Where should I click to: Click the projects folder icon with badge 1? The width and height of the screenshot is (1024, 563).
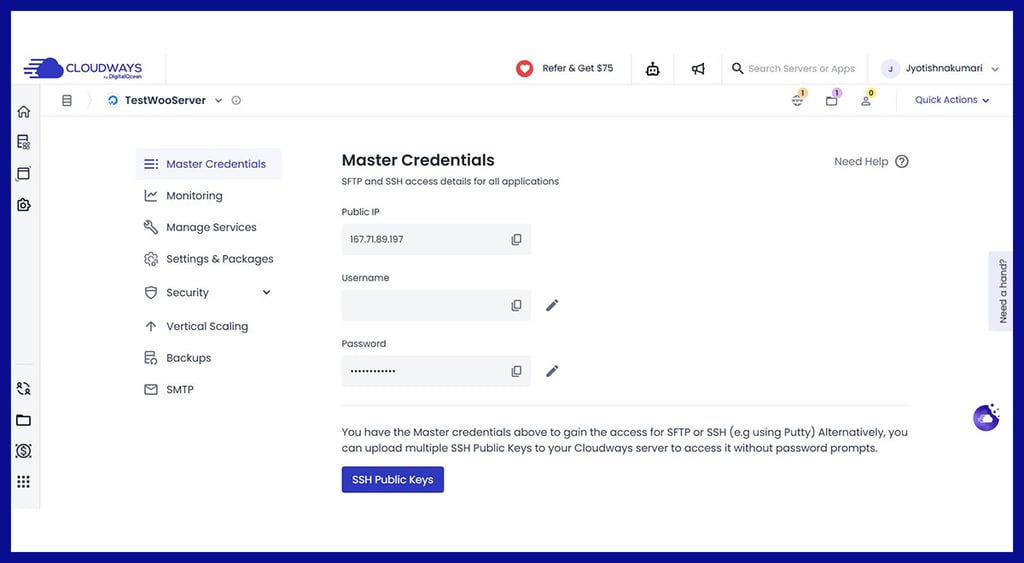coord(833,99)
